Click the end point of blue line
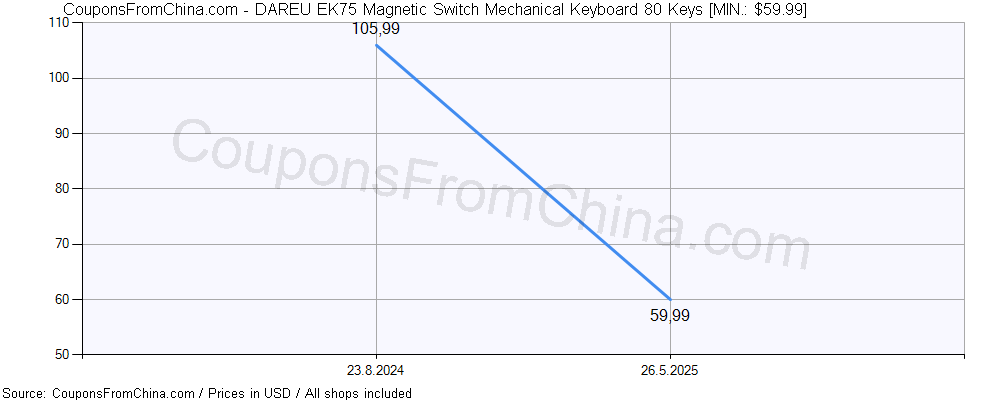1000x400 pixels. coord(670,299)
